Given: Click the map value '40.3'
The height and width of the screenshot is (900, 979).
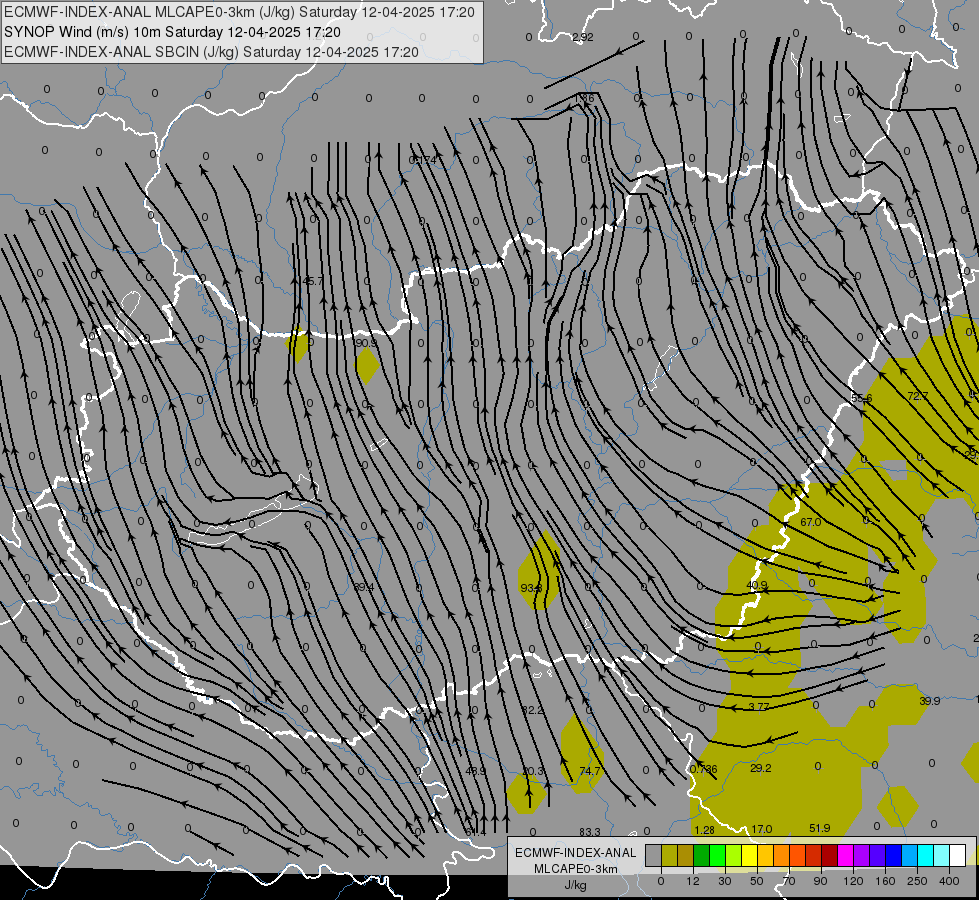Looking at the screenshot, I should (533, 771).
